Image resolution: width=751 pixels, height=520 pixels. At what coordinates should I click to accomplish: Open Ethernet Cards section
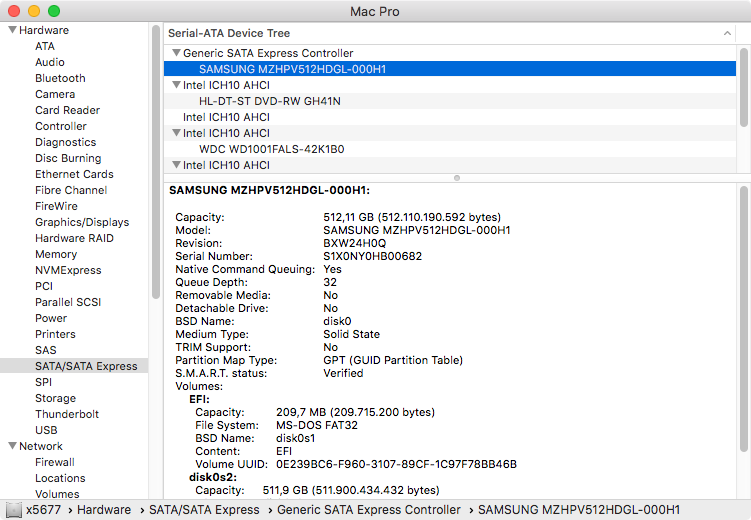[x=74, y=174]
